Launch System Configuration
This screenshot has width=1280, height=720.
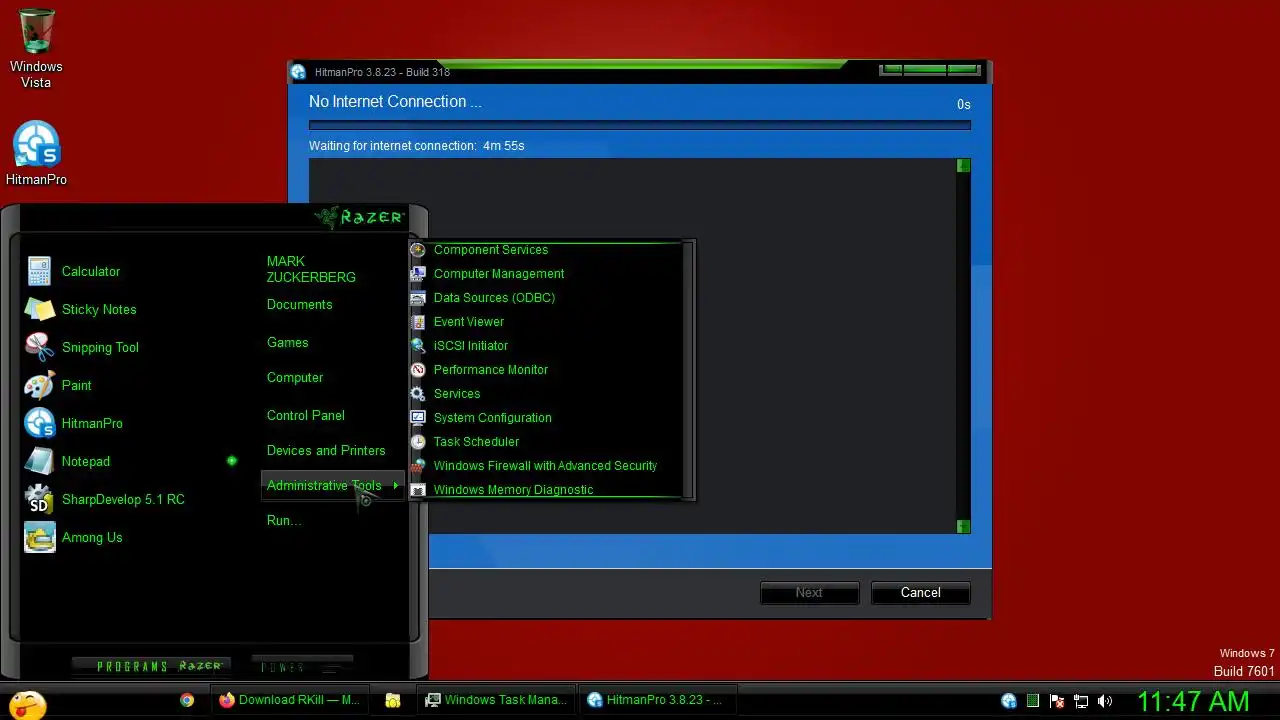(492, 417)
